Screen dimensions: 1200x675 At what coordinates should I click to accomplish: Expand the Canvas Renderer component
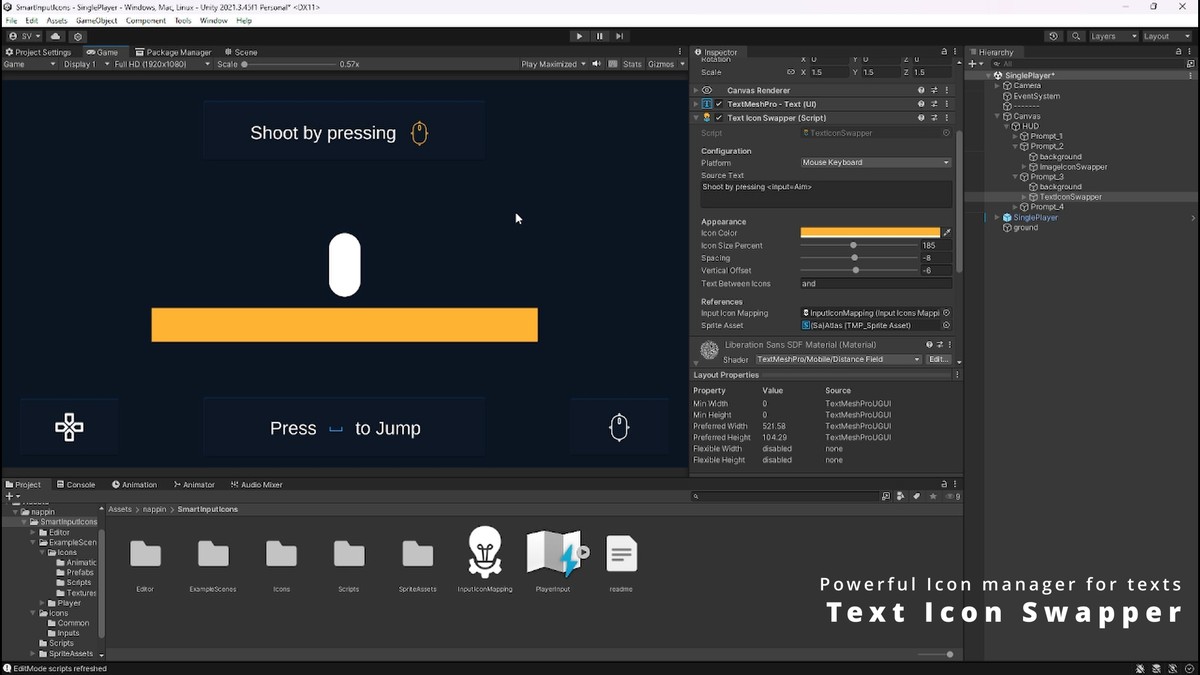click(x=695, y=90)
